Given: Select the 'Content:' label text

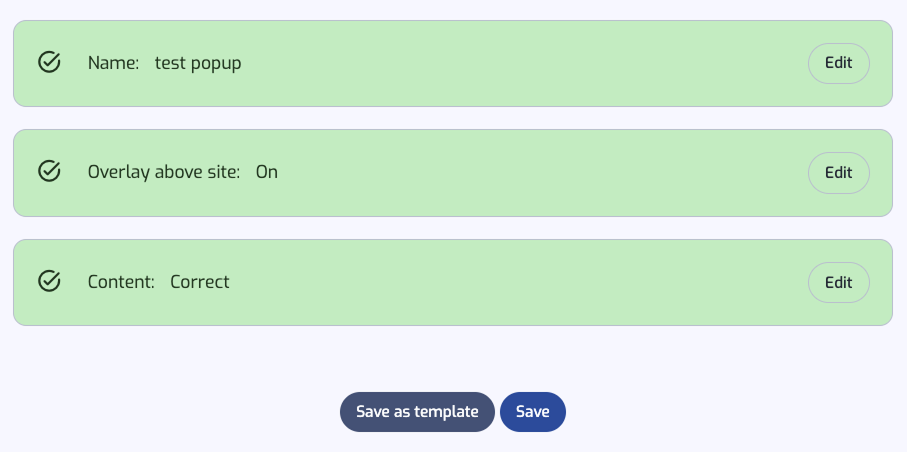Looking at the screenshot, I should [x=121, y=282].
